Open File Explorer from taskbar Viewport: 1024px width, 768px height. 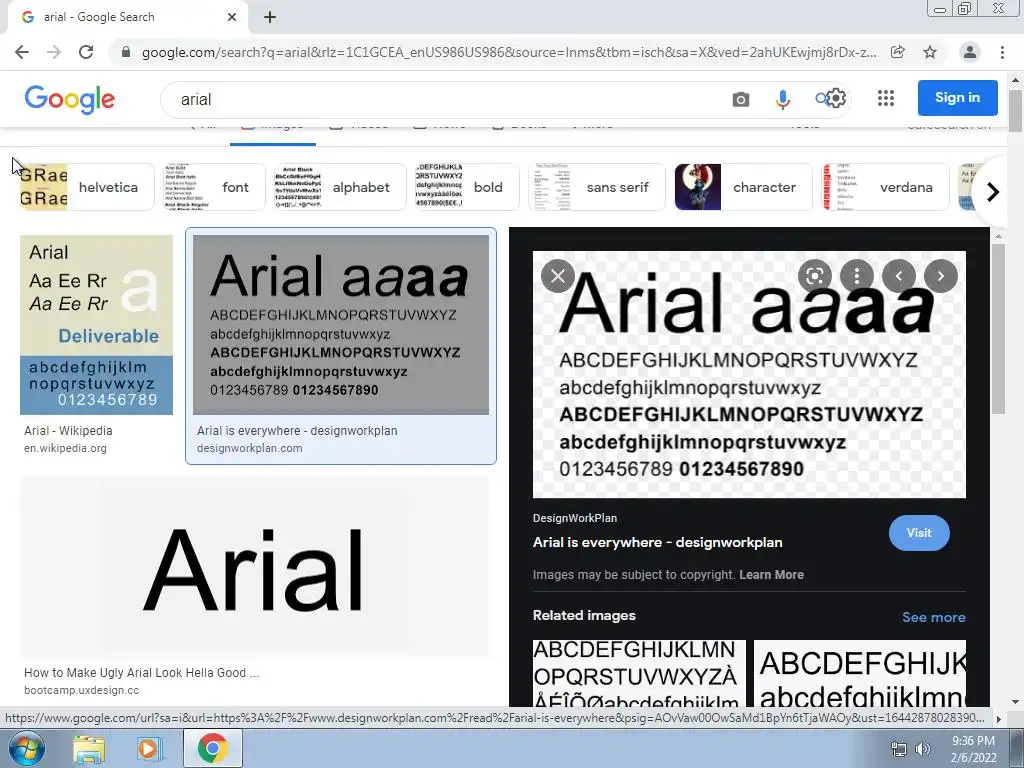89,749
